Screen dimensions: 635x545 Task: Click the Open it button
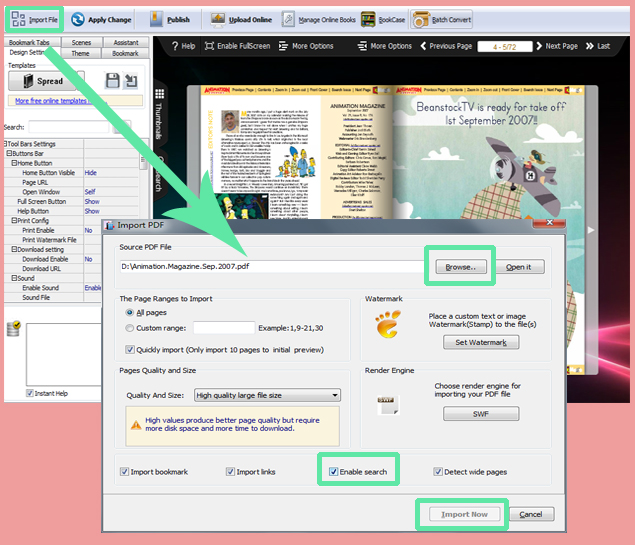click(x=518, y=267)
